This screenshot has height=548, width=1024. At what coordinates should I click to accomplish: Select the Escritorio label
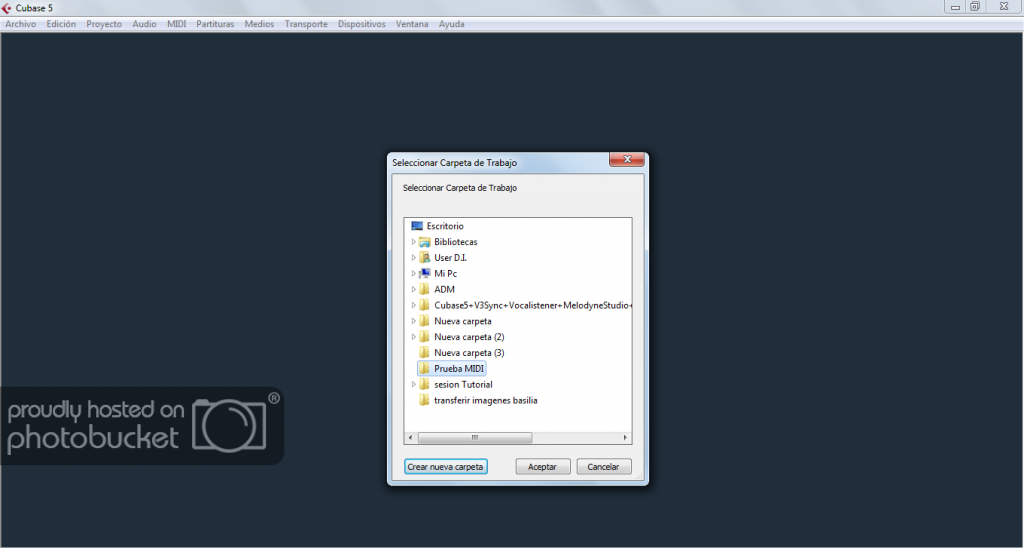tap(445, 226)
